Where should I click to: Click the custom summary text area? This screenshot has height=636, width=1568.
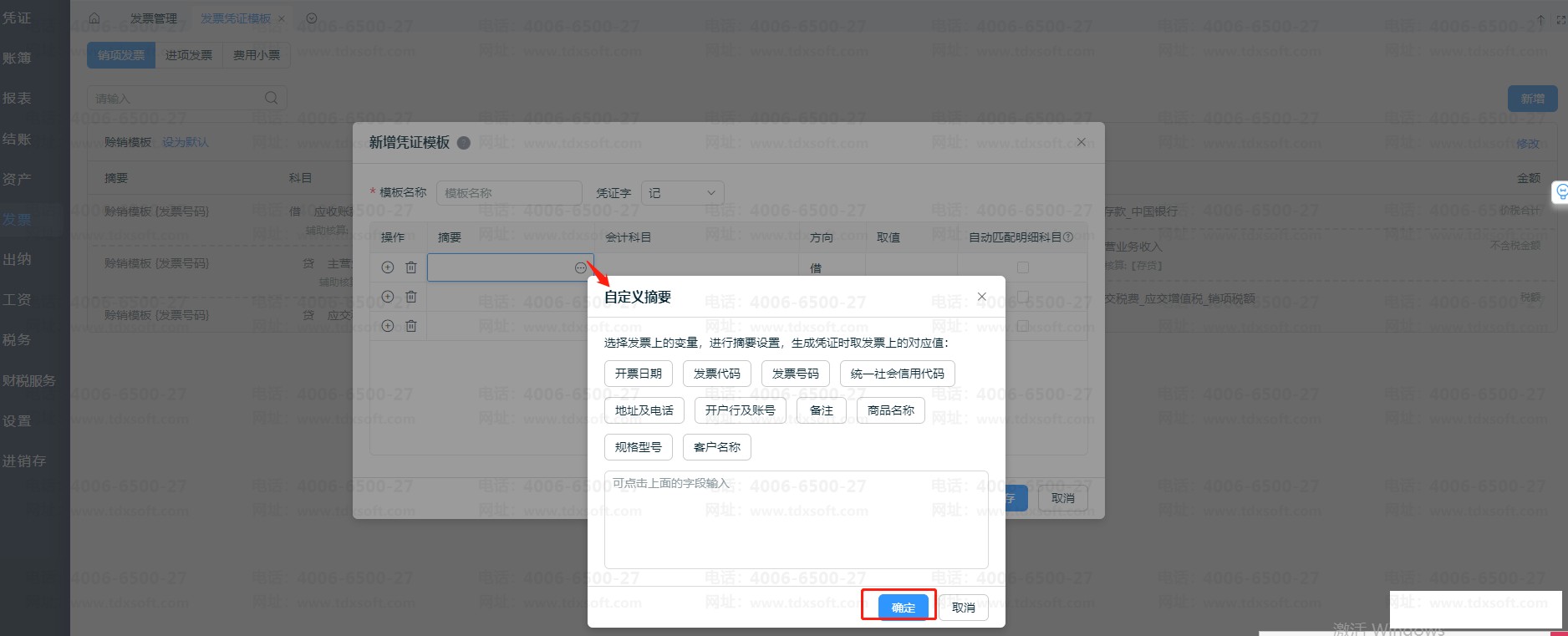pos(796,520)
